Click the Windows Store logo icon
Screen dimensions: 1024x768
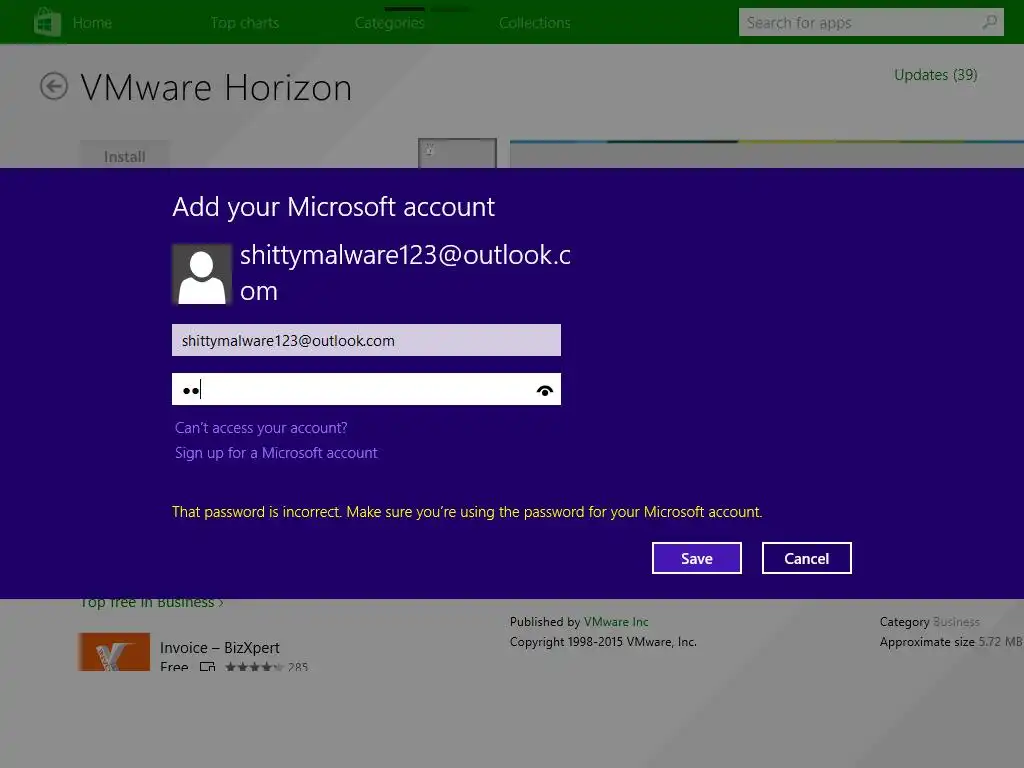tap(47, 22)
